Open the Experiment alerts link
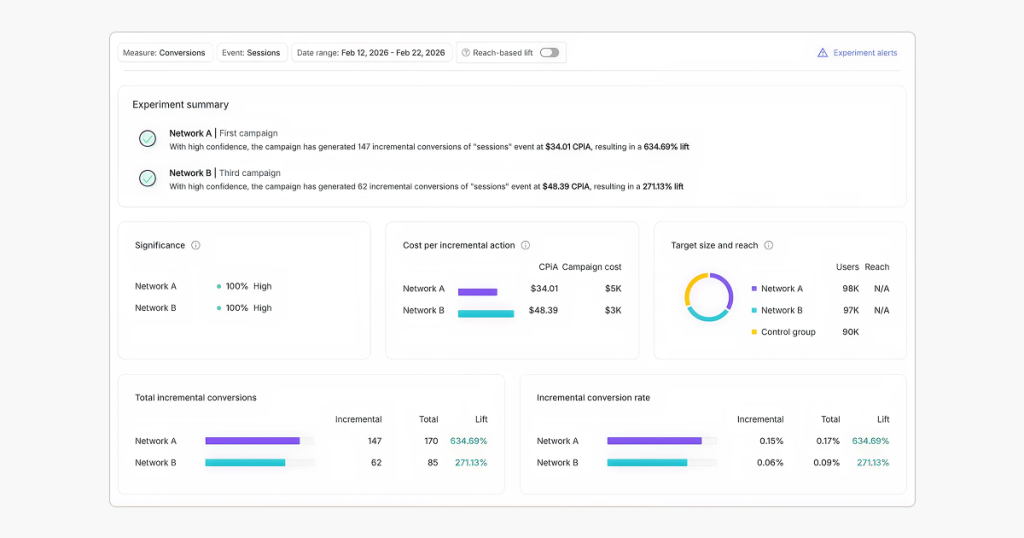The height and width of the screenshot is (538, 1024). coord(865,53)
